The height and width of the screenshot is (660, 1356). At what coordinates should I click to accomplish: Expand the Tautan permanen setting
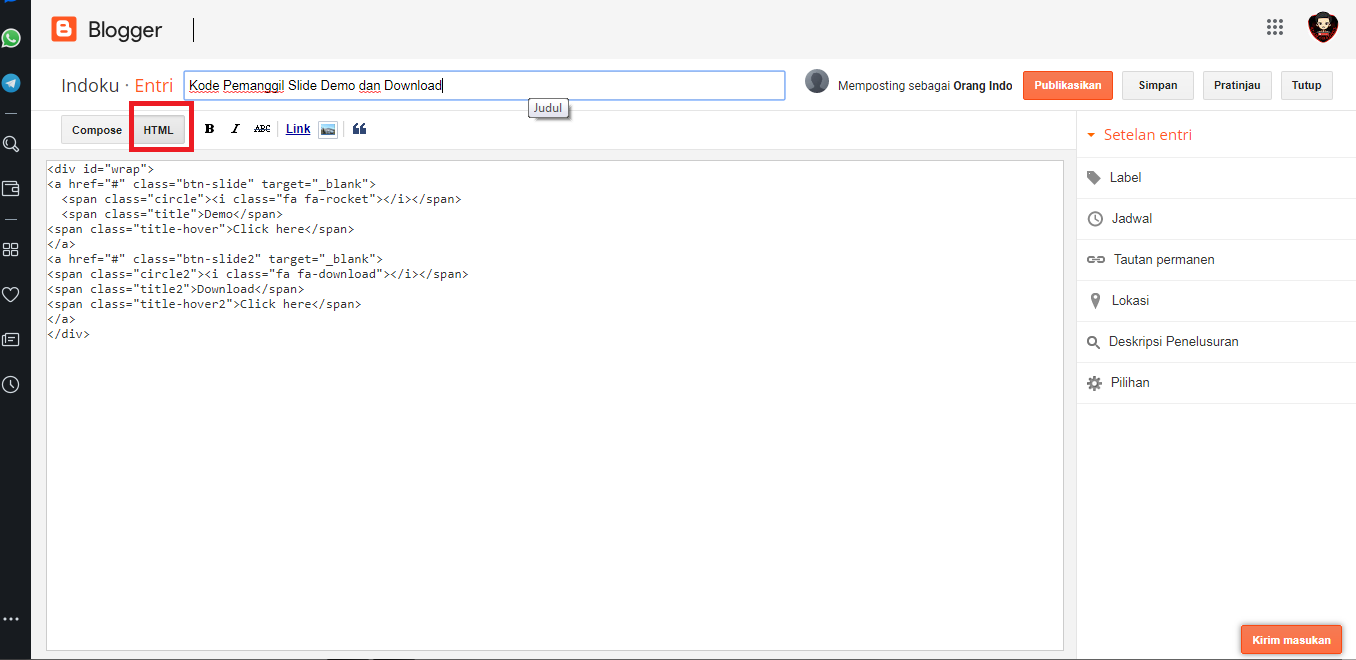(1215, 259)
